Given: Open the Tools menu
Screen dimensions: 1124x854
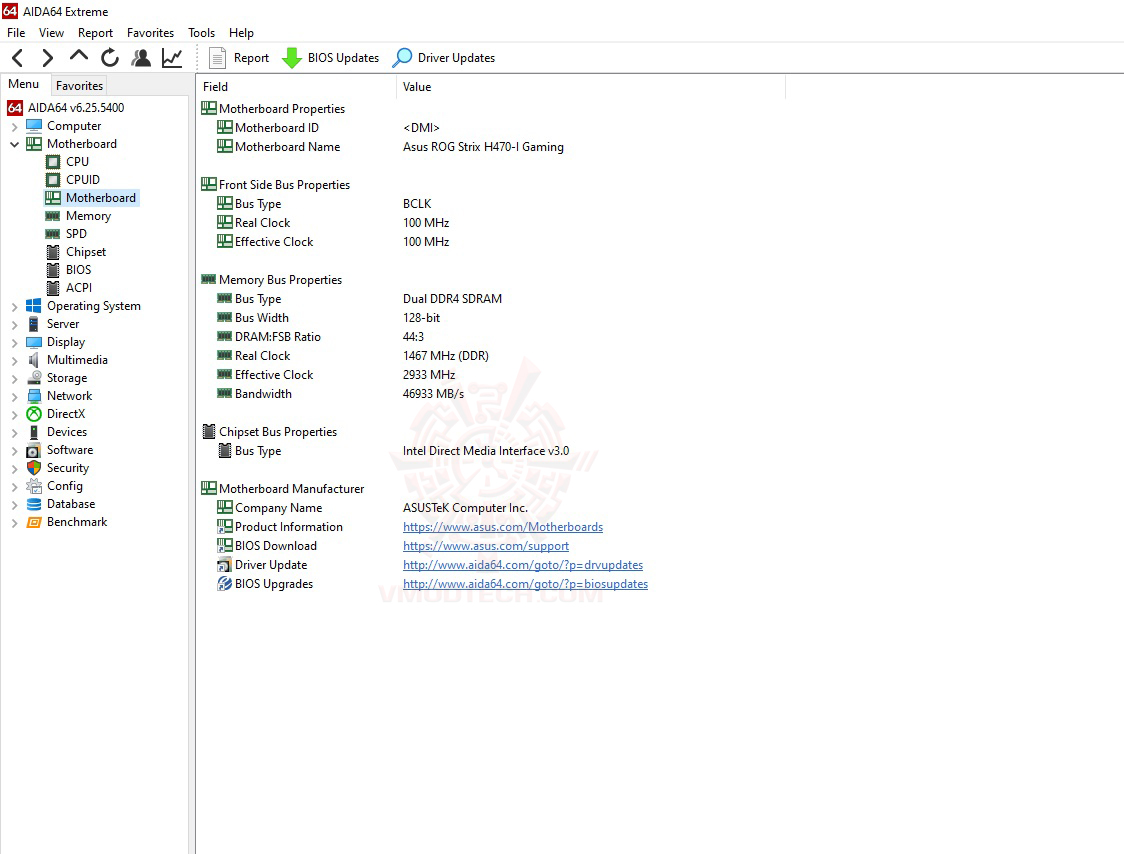Looking at the screenshot, I should click(201, 33).
